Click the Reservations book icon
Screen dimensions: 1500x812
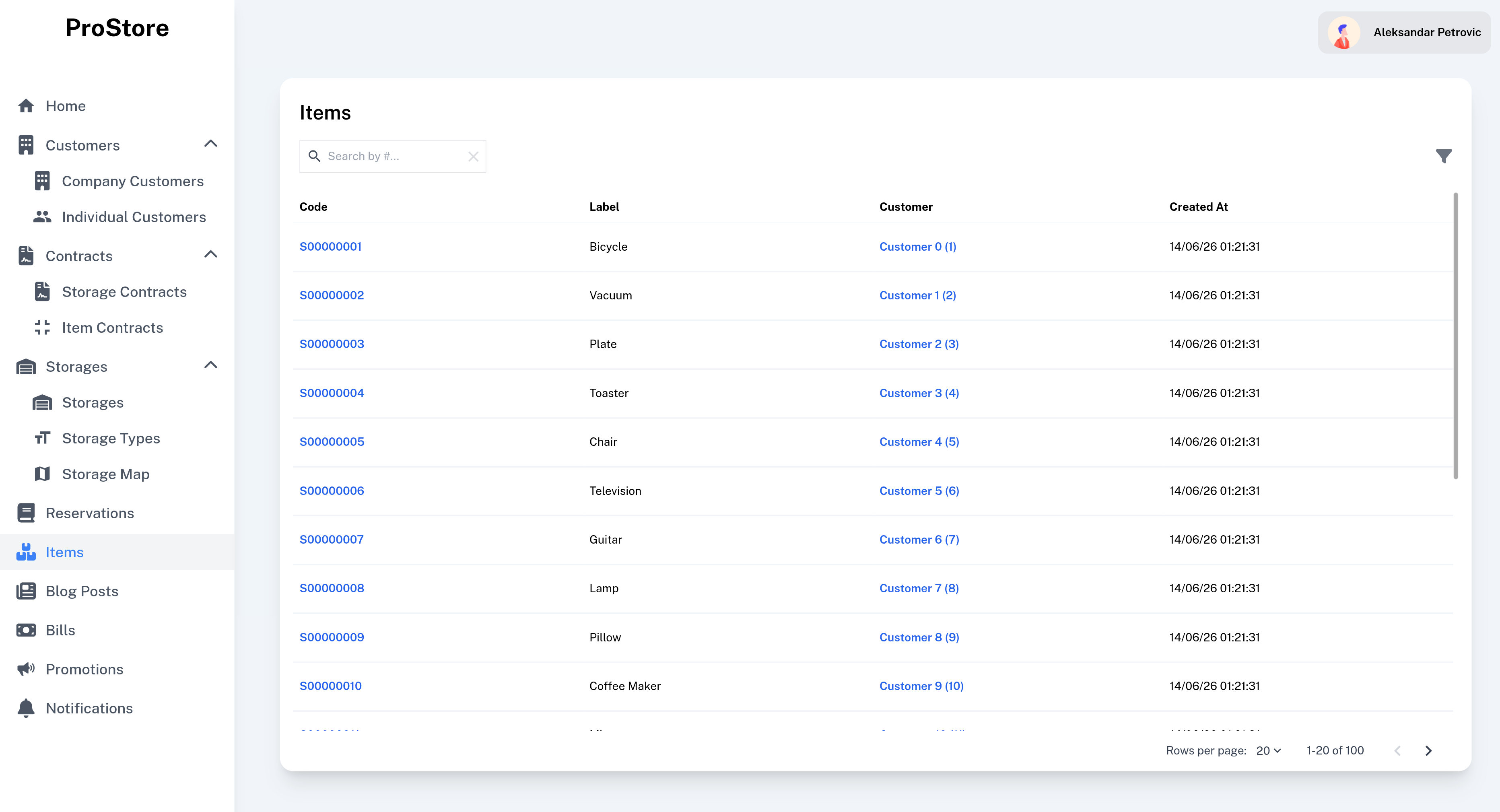(26, 513)
